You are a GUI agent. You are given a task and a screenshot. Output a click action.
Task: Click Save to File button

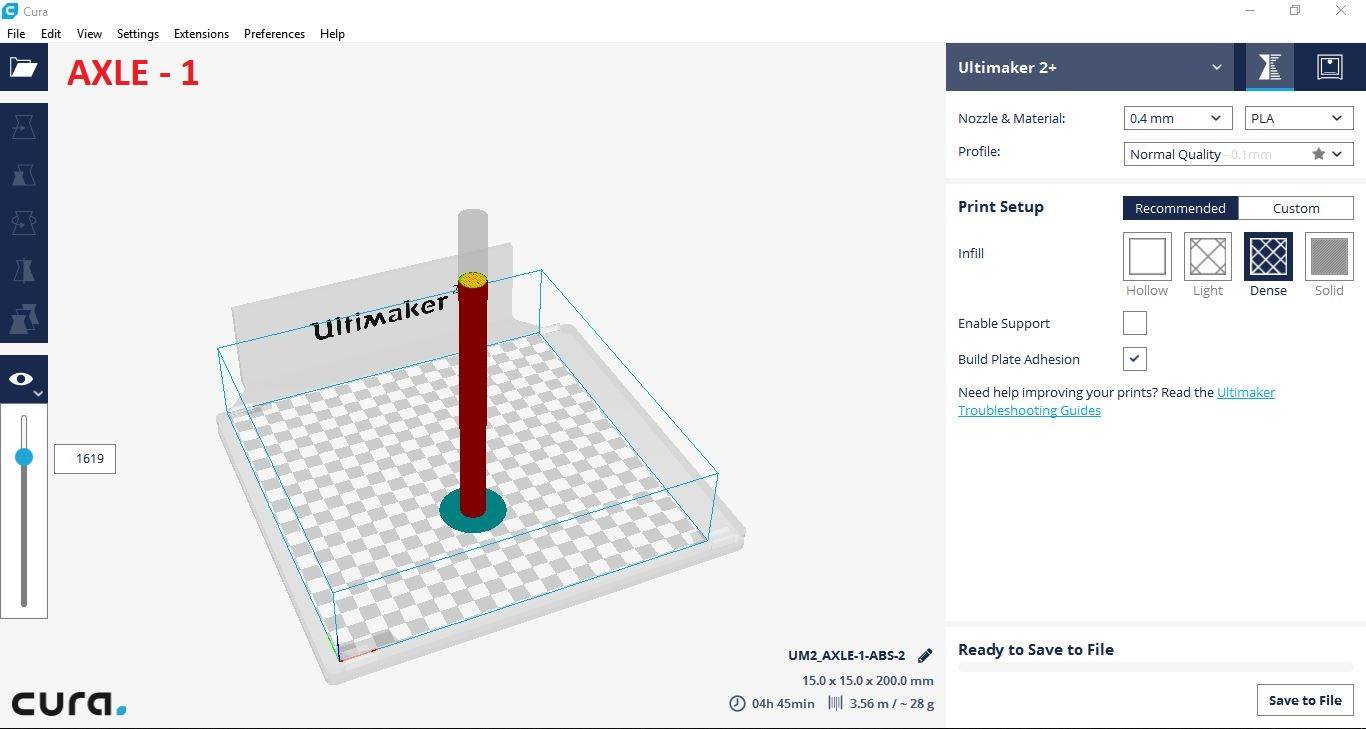[1305, 700]
